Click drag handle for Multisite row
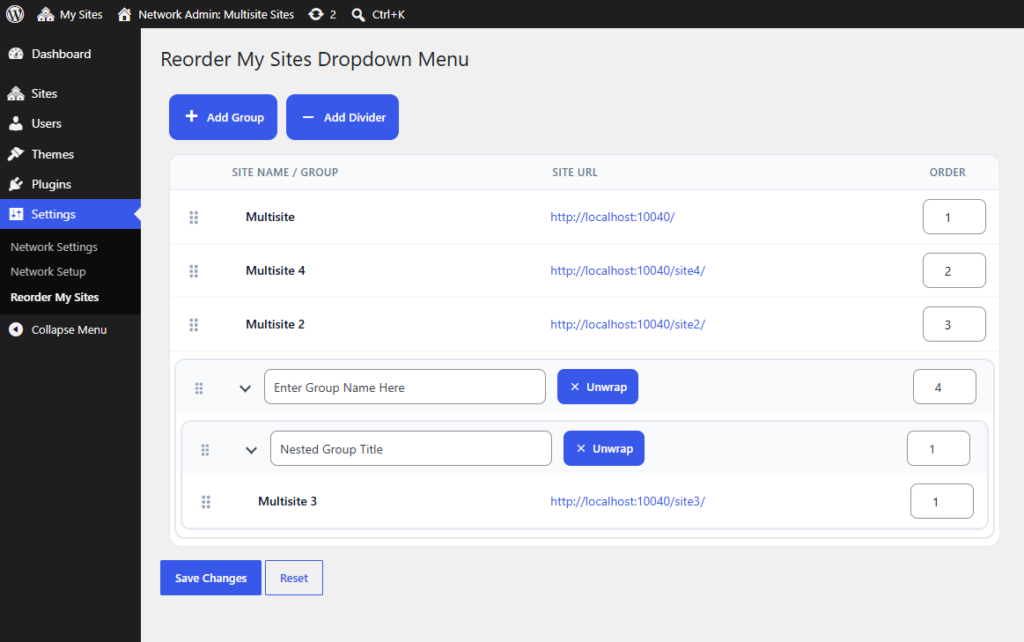 (x=193, y=217)
